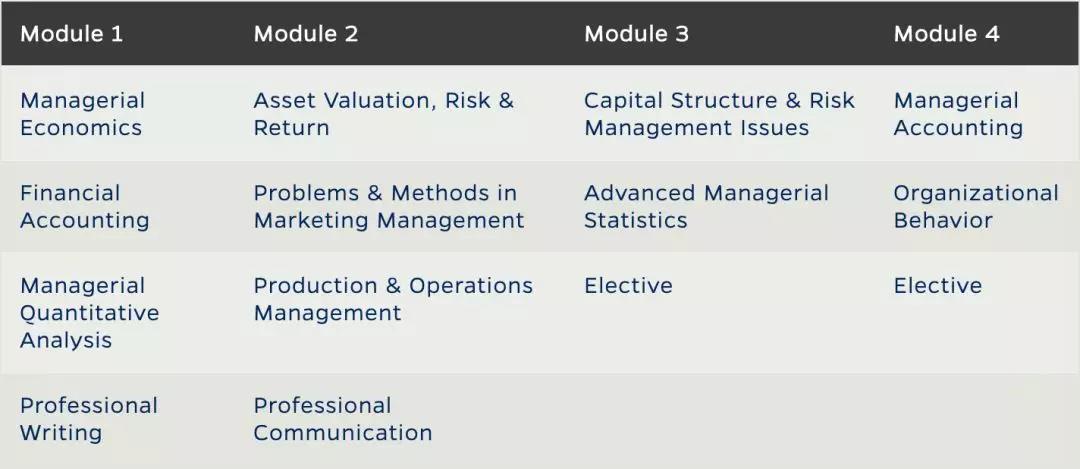Select the Module 2 column header
Viewport: 1080px width, 469px height.
(x=306, y=34)
